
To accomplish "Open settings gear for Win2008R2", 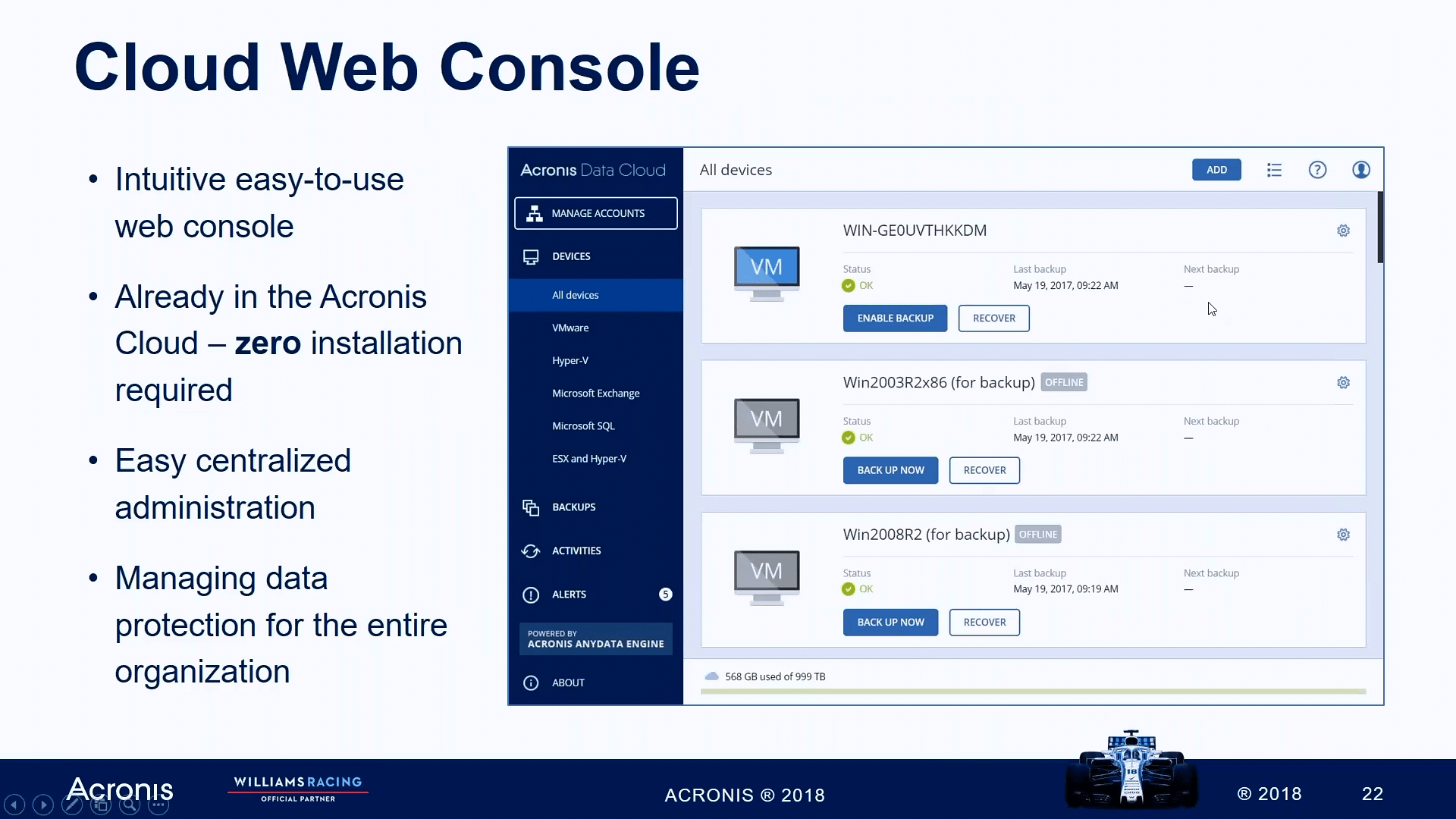I will [x=1343, y=535].
